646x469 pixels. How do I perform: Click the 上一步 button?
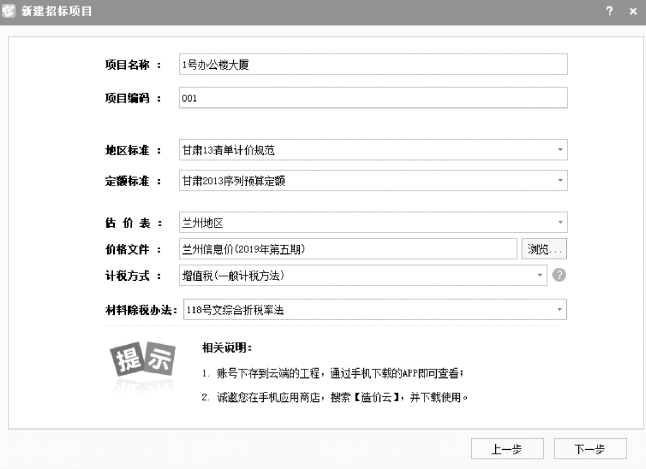coord(507,449)
